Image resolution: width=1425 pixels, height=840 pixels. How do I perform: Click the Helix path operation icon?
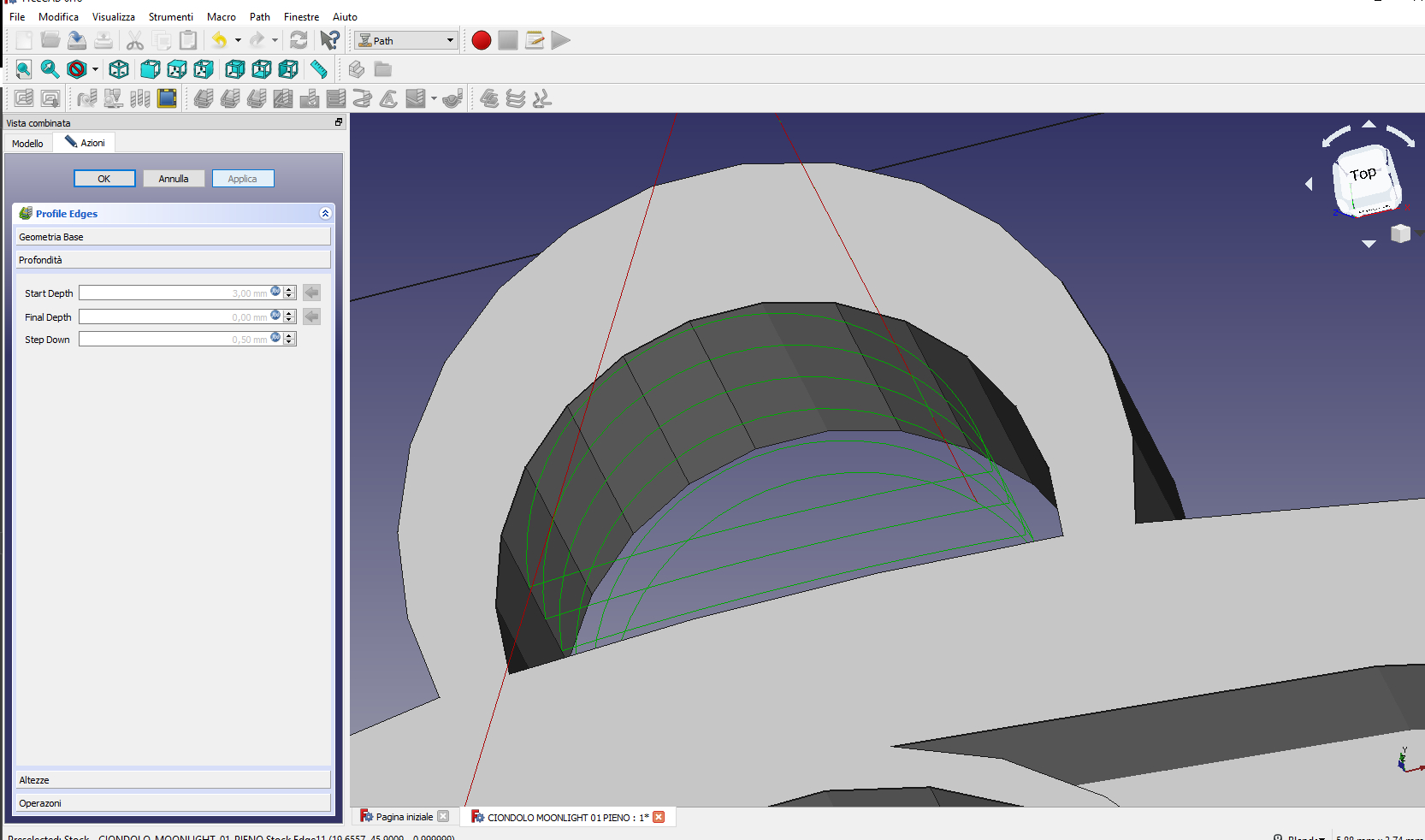coord(363,98)
